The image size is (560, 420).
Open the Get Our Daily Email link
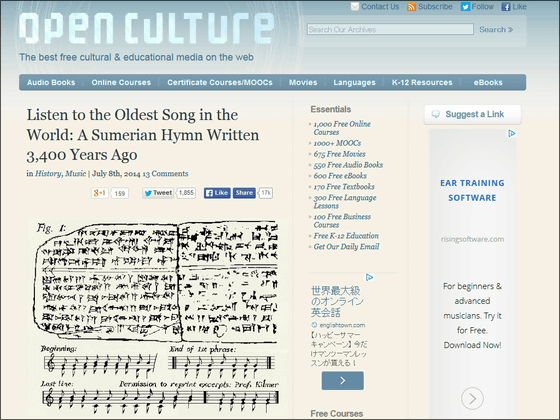(x=346, y=247)
